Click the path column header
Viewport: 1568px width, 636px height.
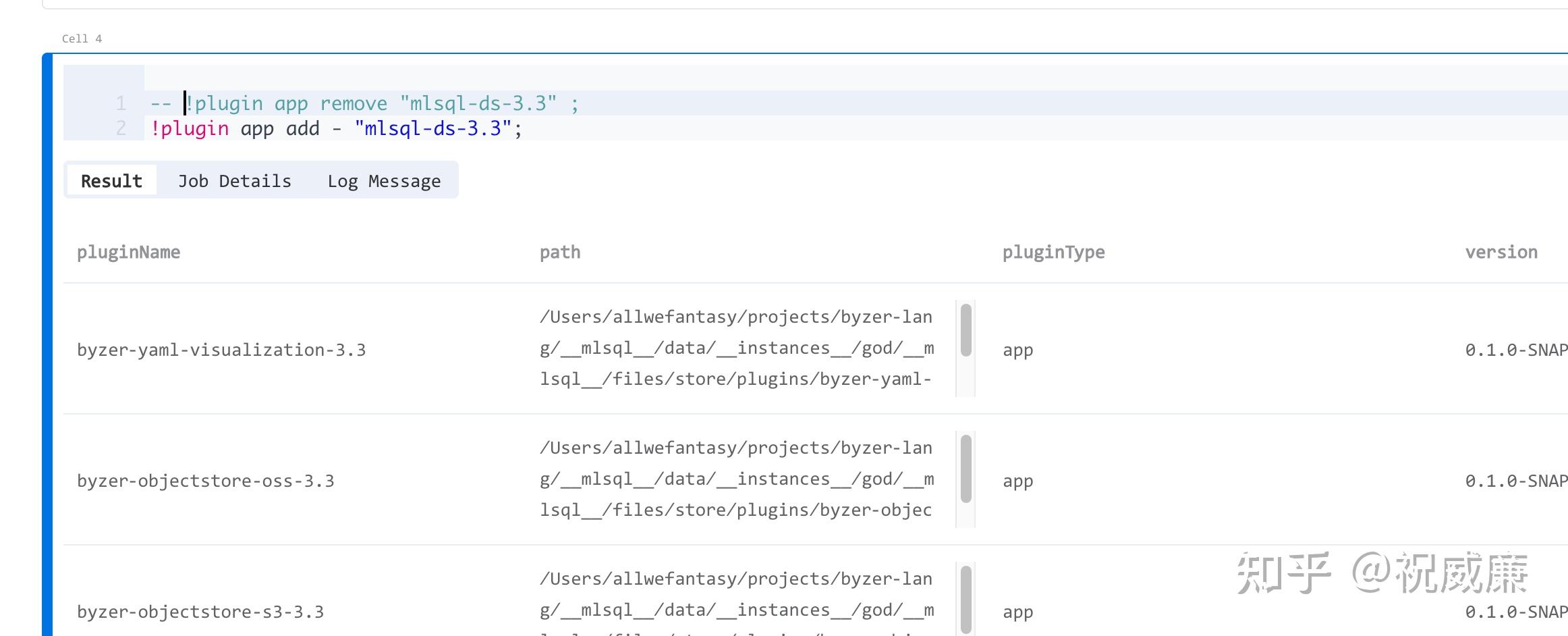560,253
